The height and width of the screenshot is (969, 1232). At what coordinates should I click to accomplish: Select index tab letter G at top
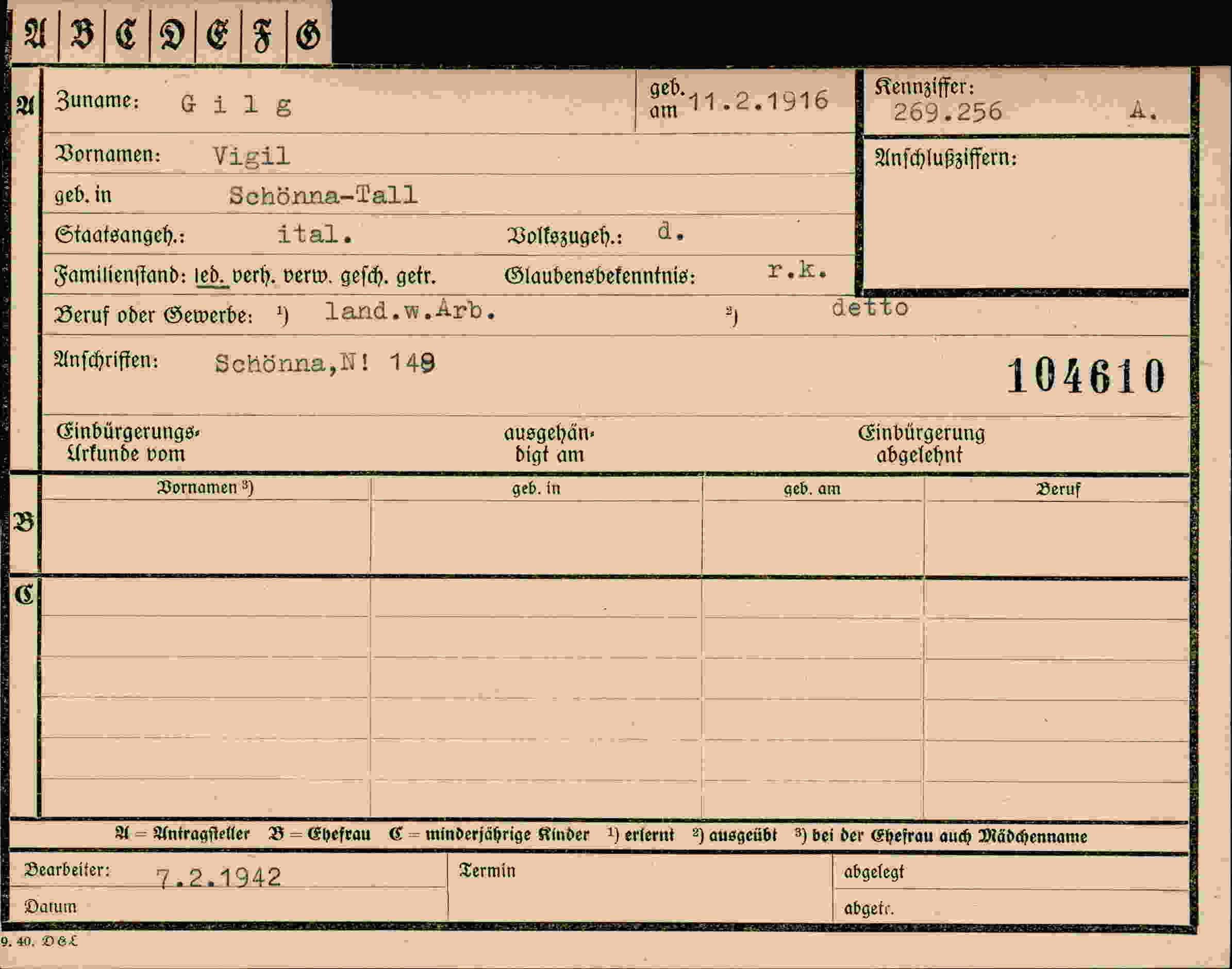click(x=309, y=34)
